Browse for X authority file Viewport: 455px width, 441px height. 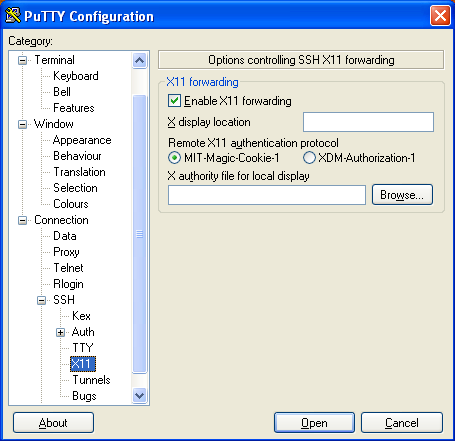[402, 195]
